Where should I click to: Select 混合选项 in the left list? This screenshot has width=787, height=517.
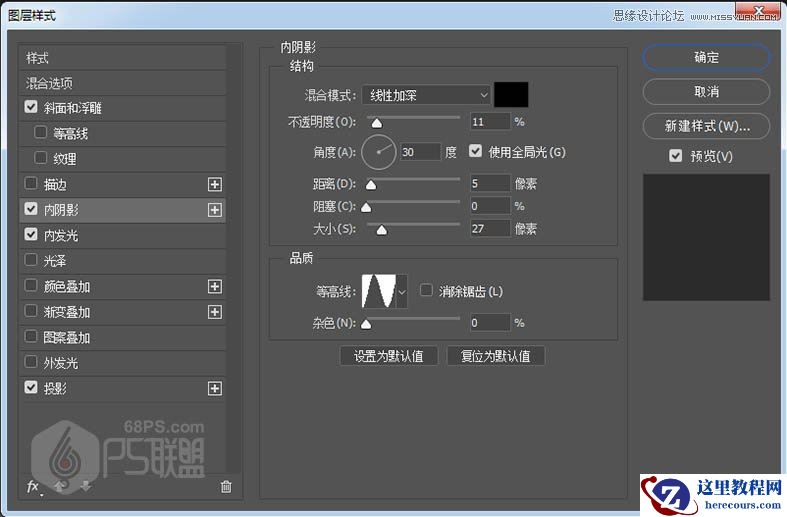(x=122, y=83)
